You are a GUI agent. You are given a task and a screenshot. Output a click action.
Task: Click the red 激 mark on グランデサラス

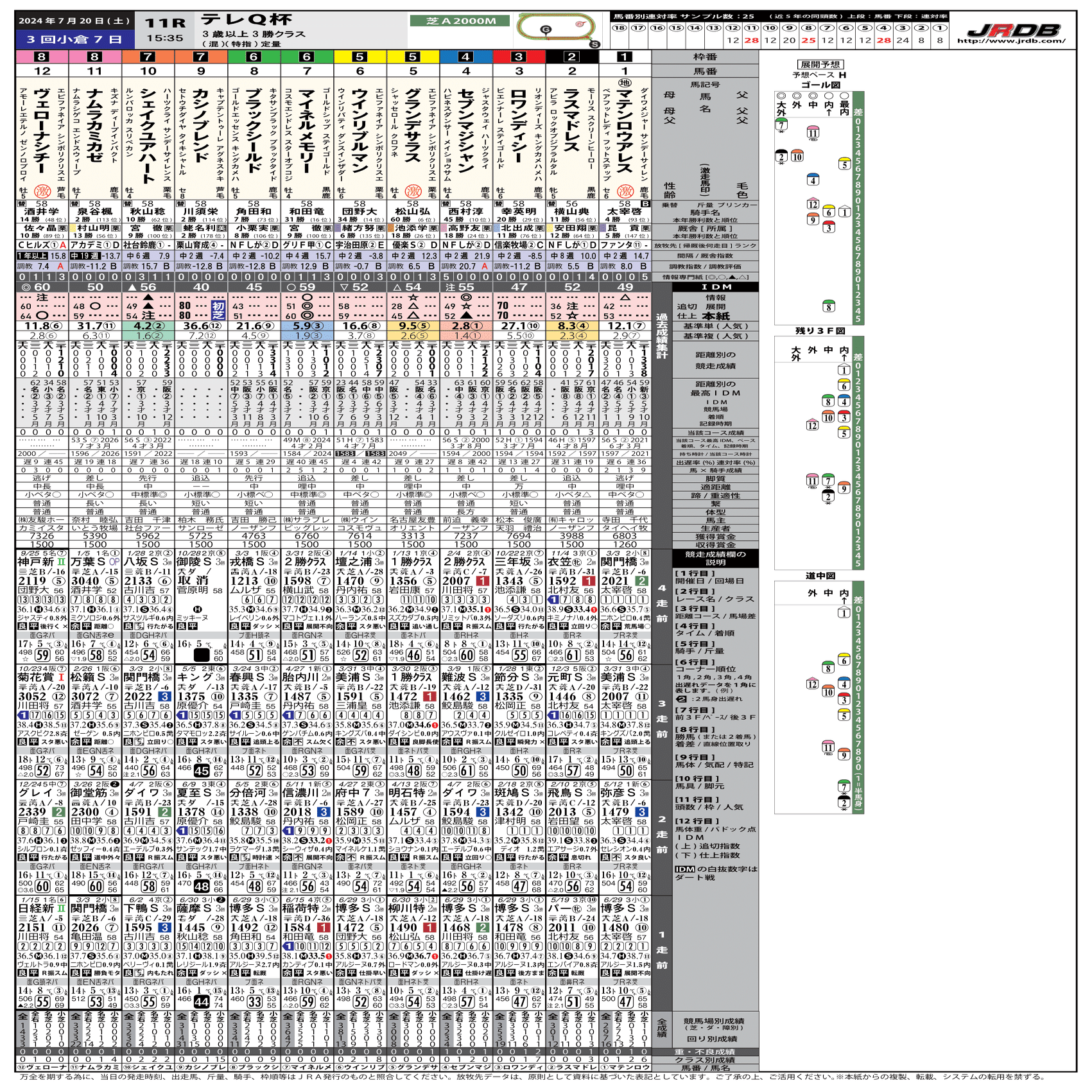click(413, 191)
